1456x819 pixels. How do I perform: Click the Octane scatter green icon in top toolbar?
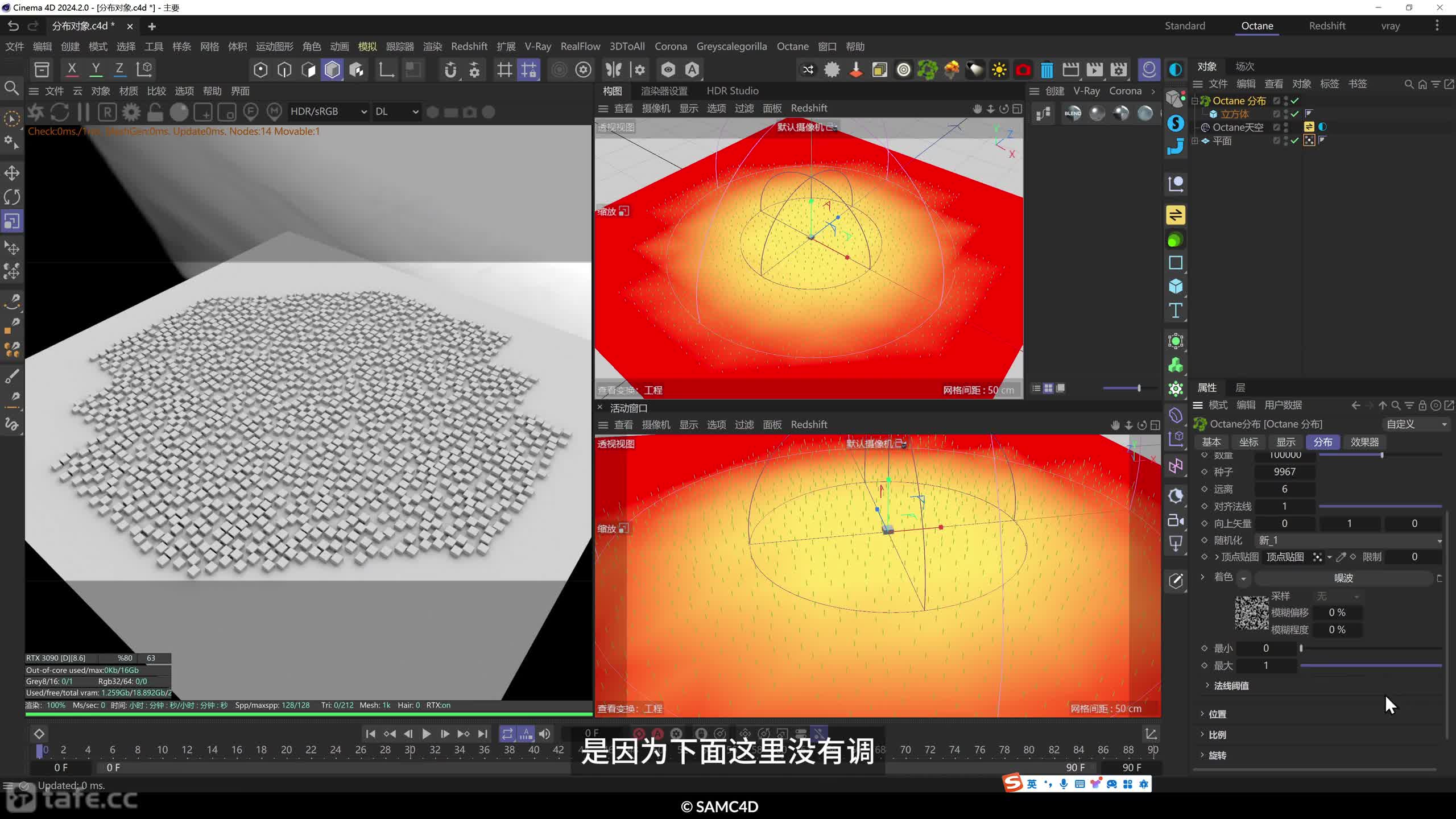point(927,70)
